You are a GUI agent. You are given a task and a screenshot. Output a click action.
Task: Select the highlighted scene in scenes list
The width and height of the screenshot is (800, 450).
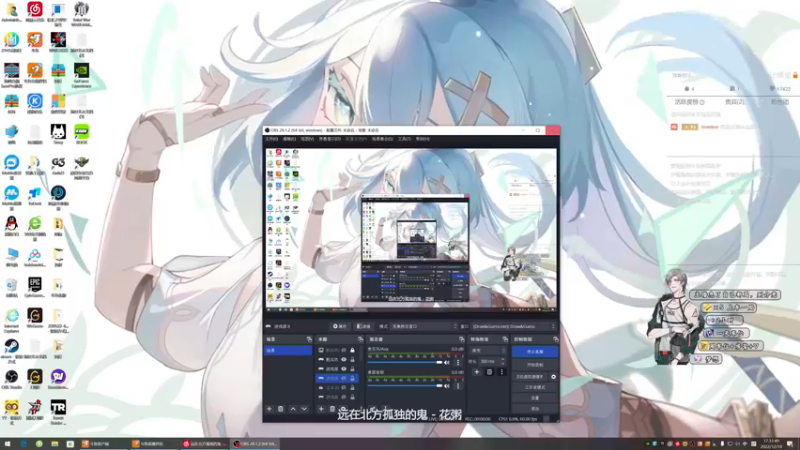tap(288, 351)
